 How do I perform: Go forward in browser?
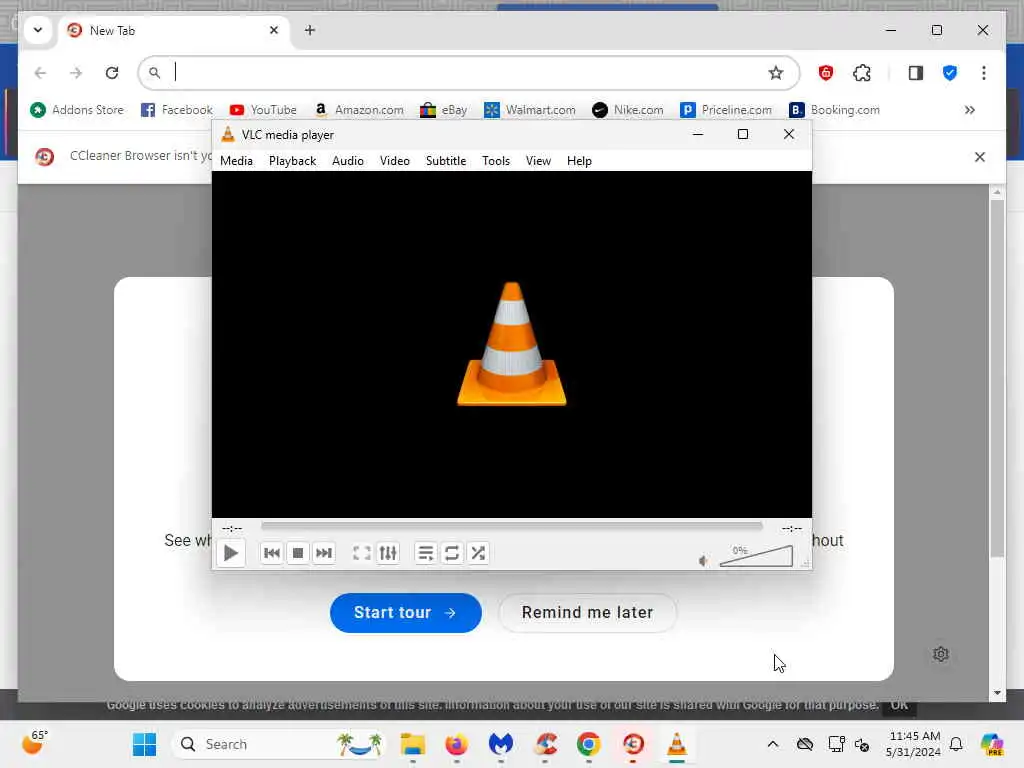tap(76, 72)
